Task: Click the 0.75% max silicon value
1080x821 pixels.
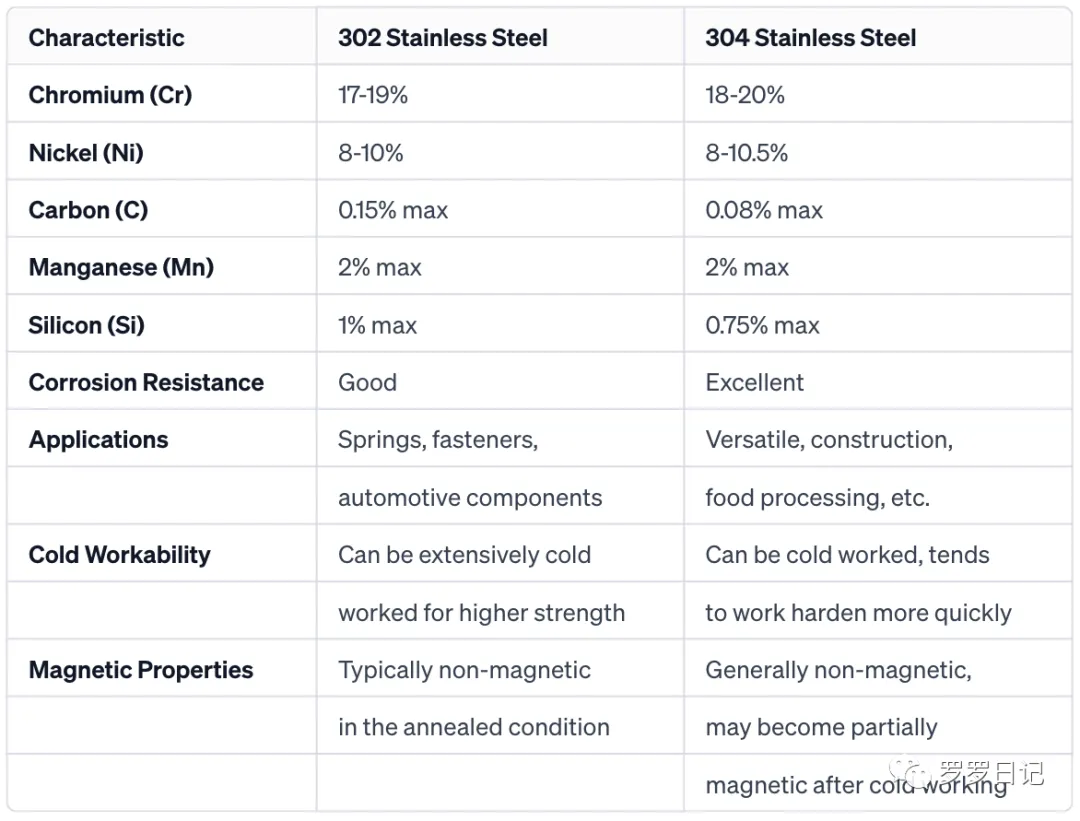Action: 762,325
